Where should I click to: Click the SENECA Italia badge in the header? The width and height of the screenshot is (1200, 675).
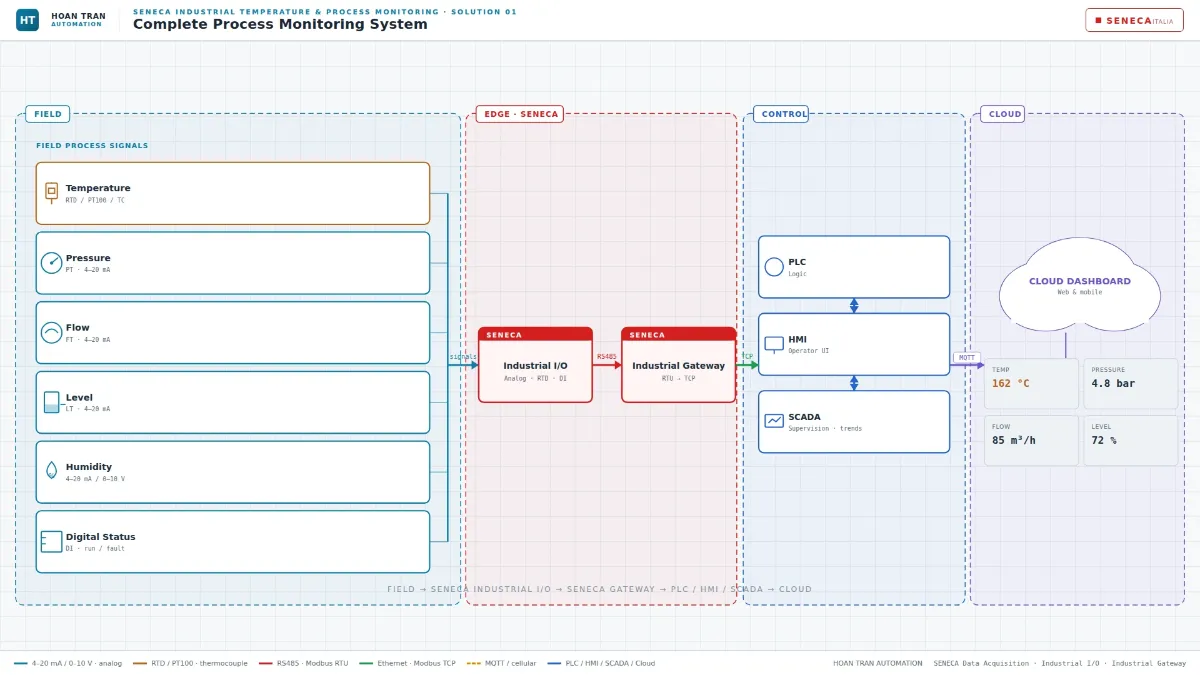click(x=1134, y=20)
